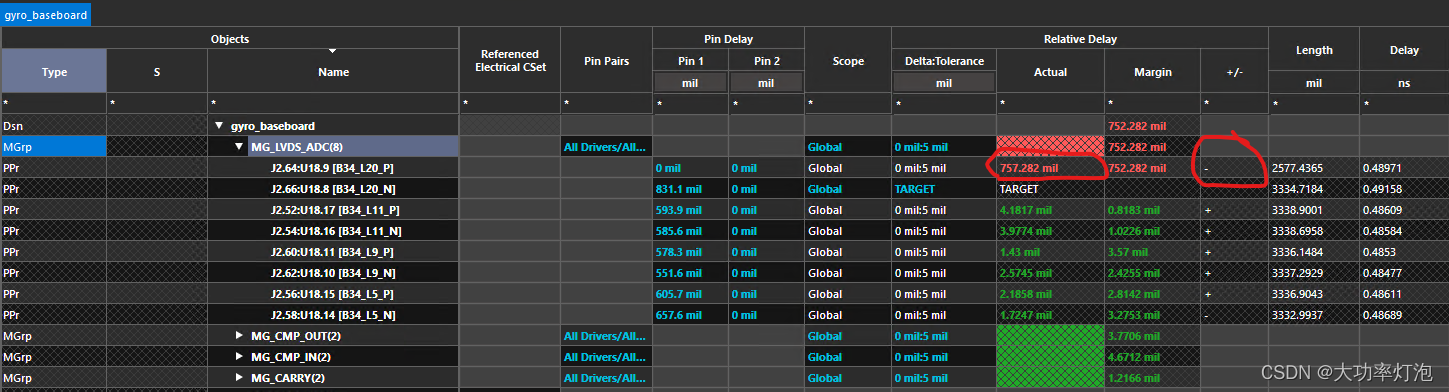
Task: Collapse the MG_LVDS_ADC(8) match group
Action: pyautogui.click(x=239, y=147)
